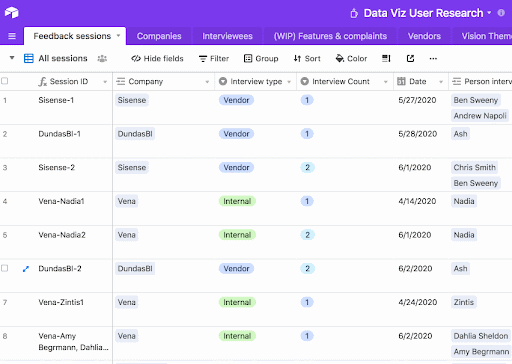Expand the DundasBI-2 record with arrow icon
512x364 pixels.
click(x=26, y=269)
